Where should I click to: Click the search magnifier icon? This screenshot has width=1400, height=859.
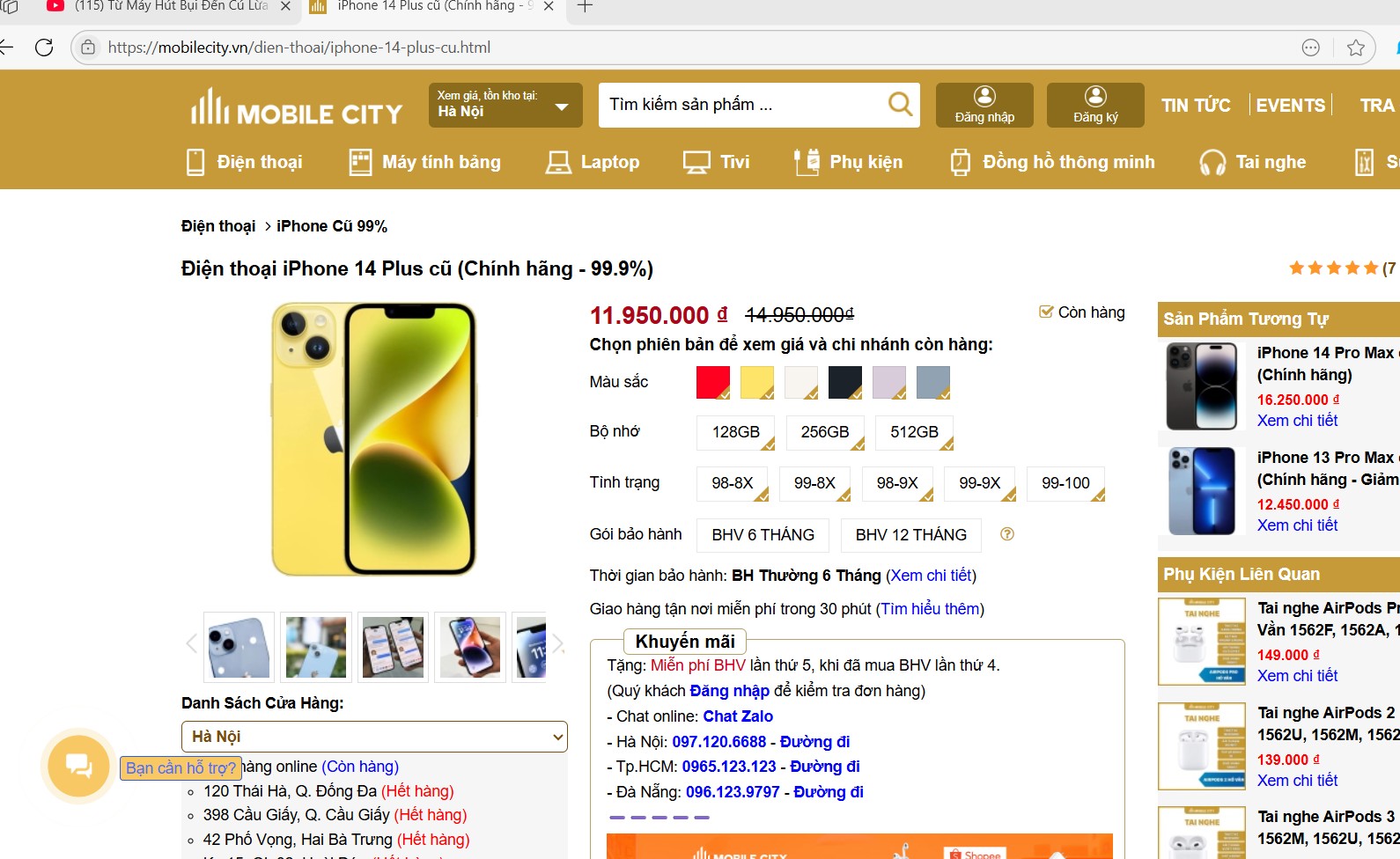(900, 105)
